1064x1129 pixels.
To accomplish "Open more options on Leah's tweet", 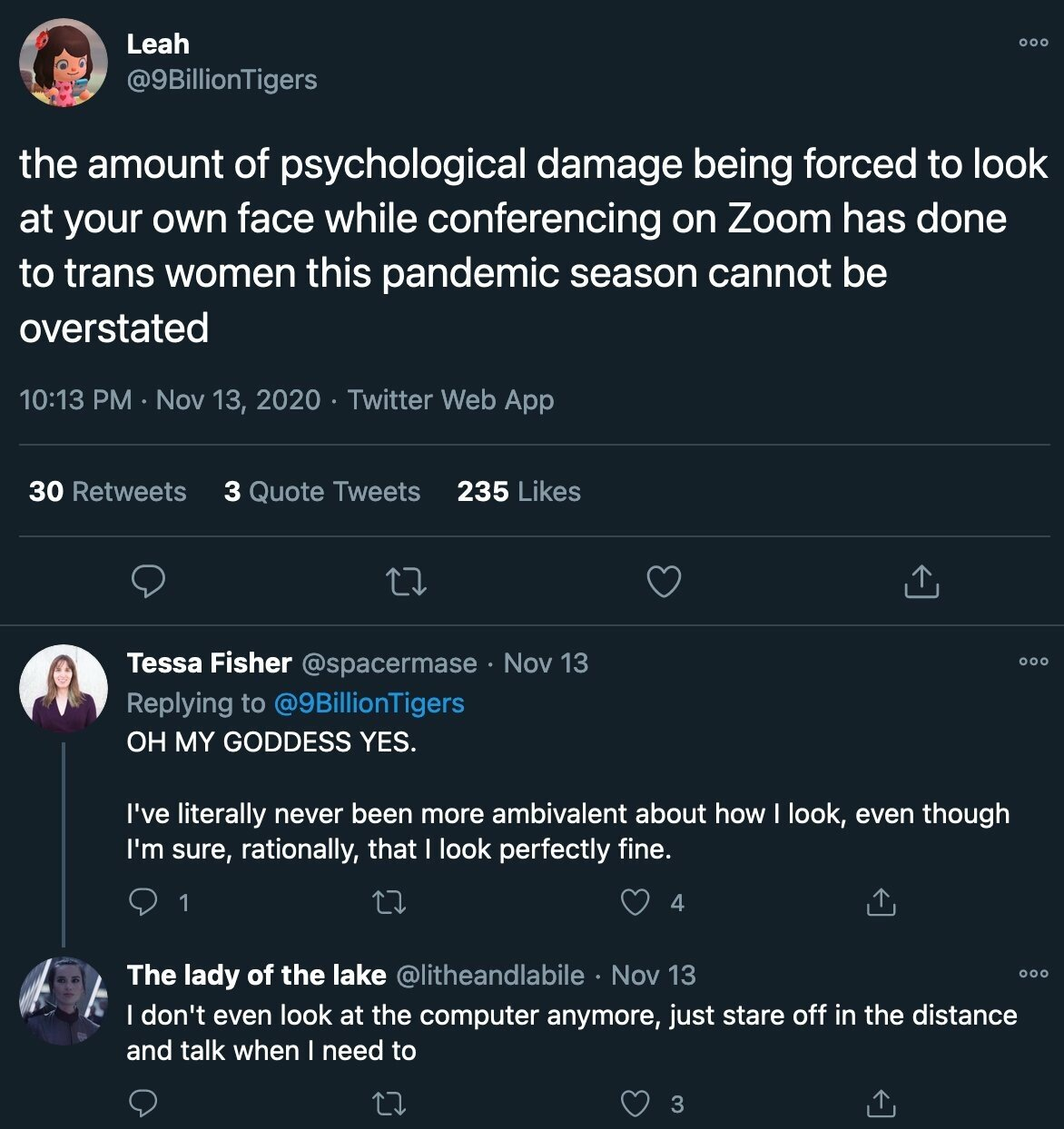I will [x=1033, y=43].
